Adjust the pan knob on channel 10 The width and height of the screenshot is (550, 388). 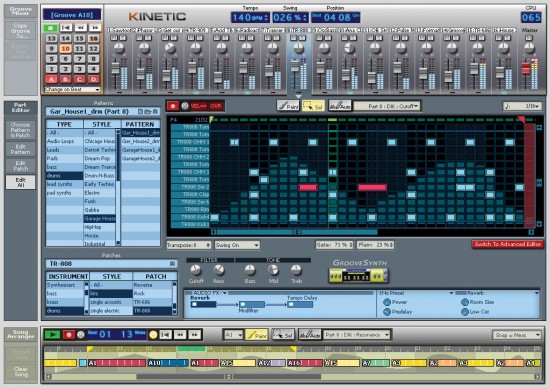(x=349, y=48)
